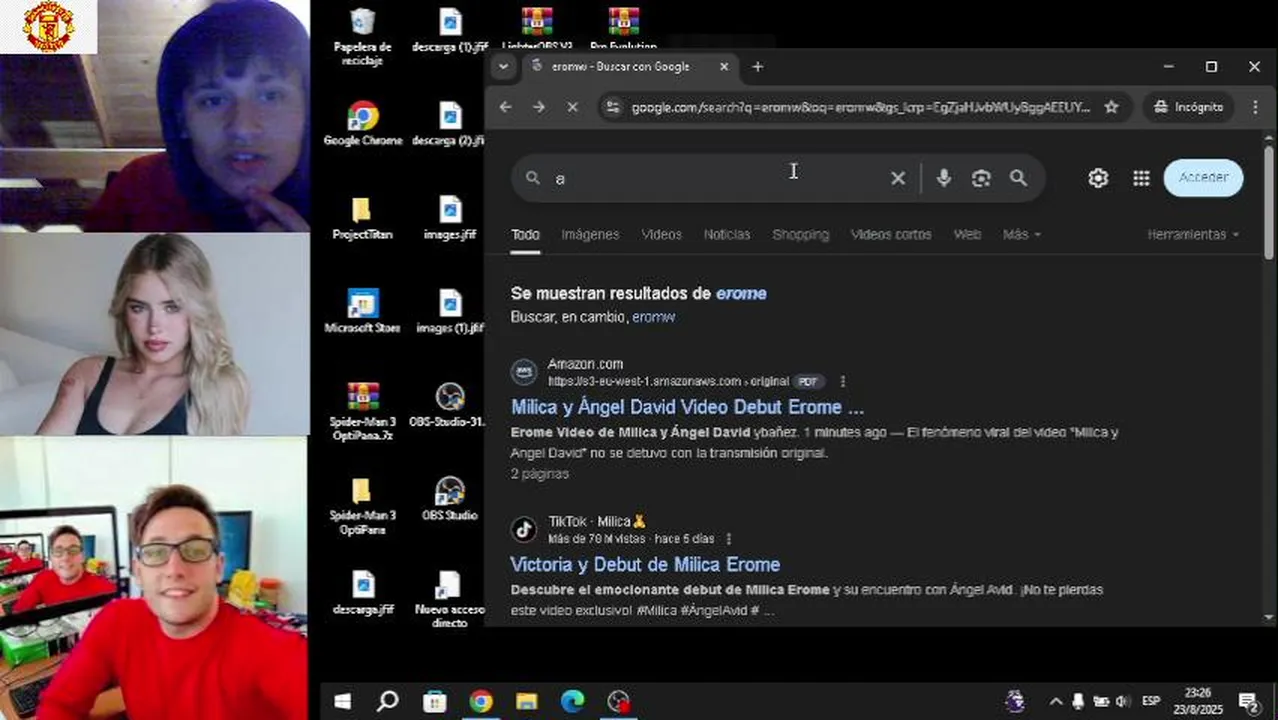Go forward in Chrome browser
1278x720 pixels.
coord(539,107)
